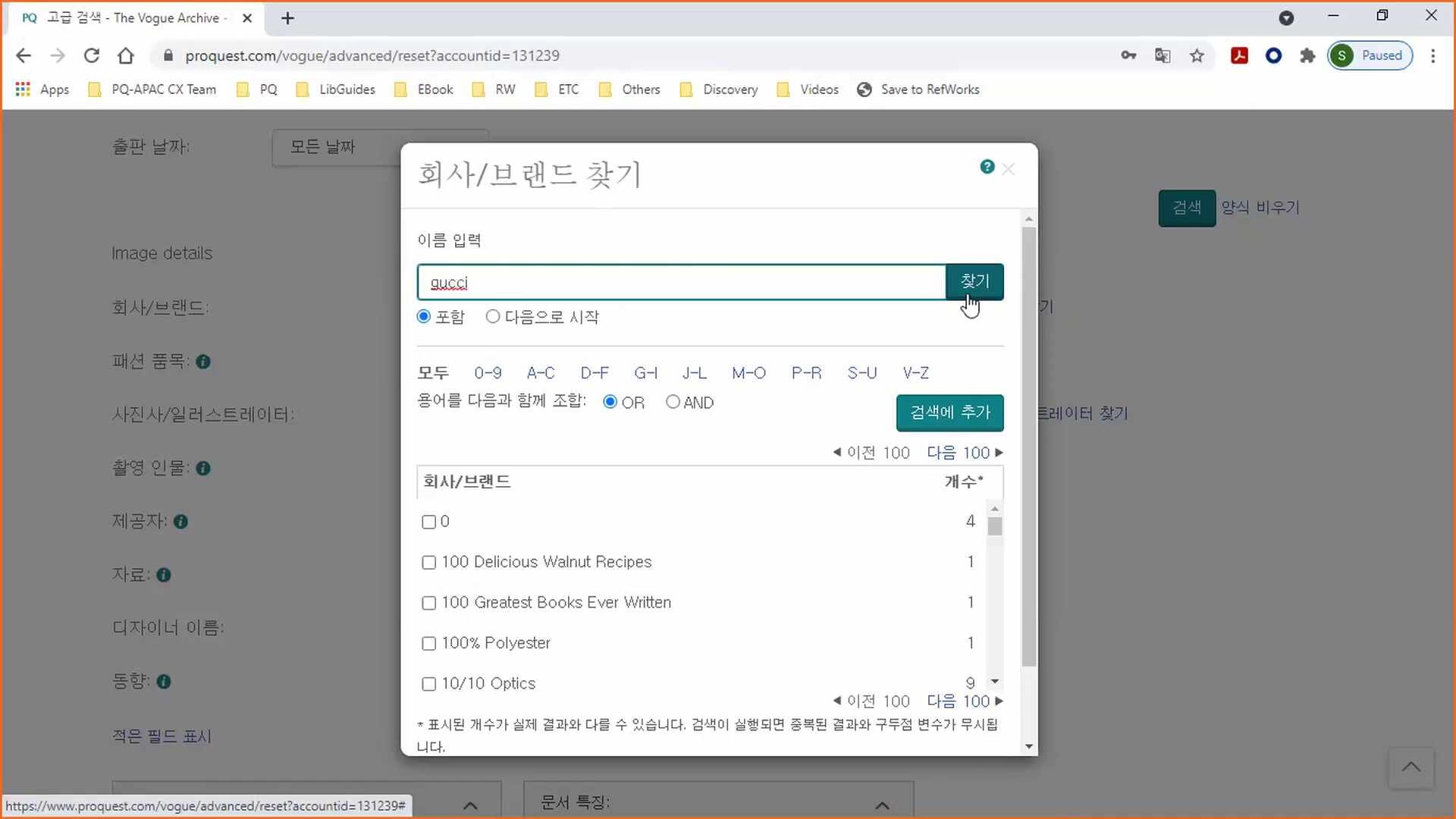This screenshot has width=1456, height=819.
Task: Open a new browser tab
Action: pos(287,18)
